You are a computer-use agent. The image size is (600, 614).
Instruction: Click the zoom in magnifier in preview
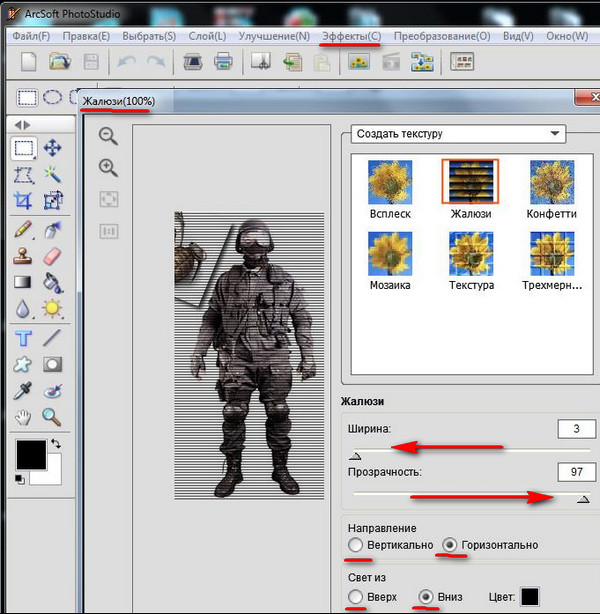108,168
